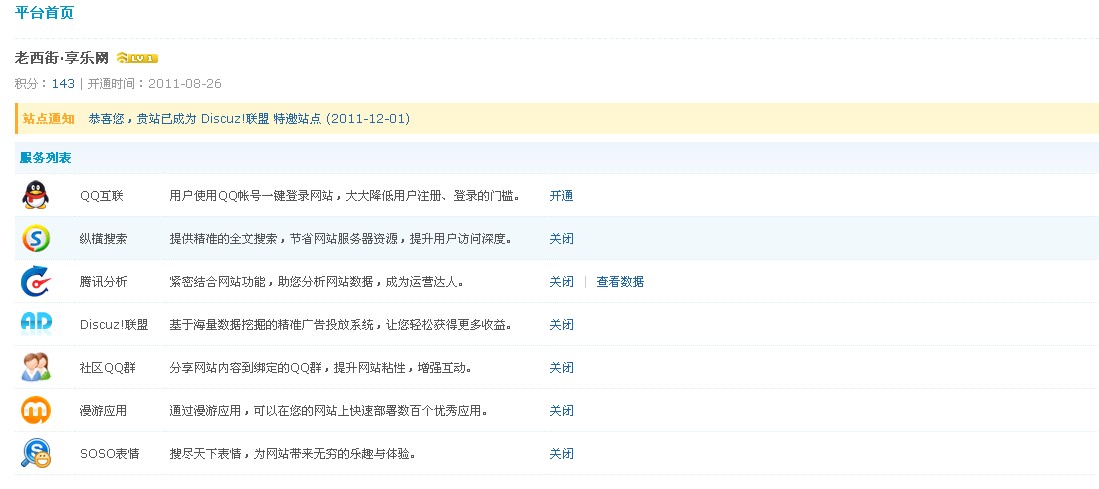
Task: Click the QQ penguin icon
Action: coord(35,195)
